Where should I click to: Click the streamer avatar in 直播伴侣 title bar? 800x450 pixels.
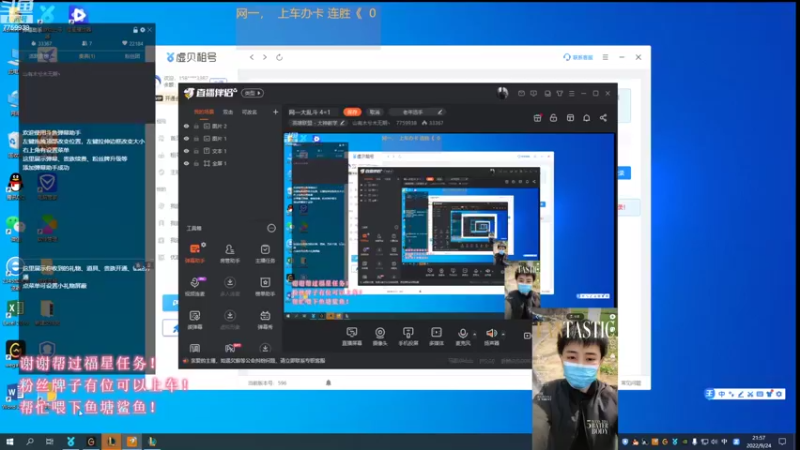click(x=503, y=93)
